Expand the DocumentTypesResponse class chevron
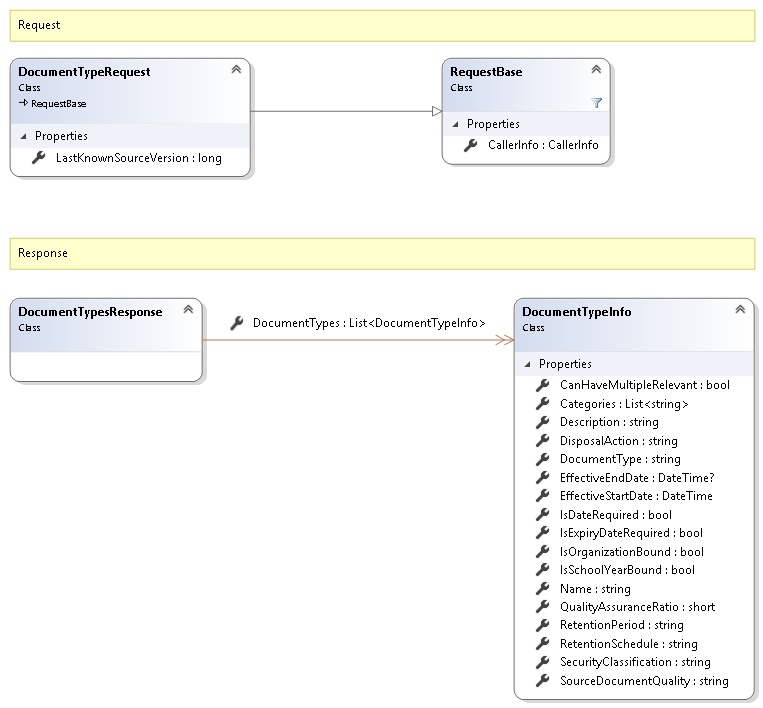Viewport: 763px width, 708px height. tap(188, 310)
